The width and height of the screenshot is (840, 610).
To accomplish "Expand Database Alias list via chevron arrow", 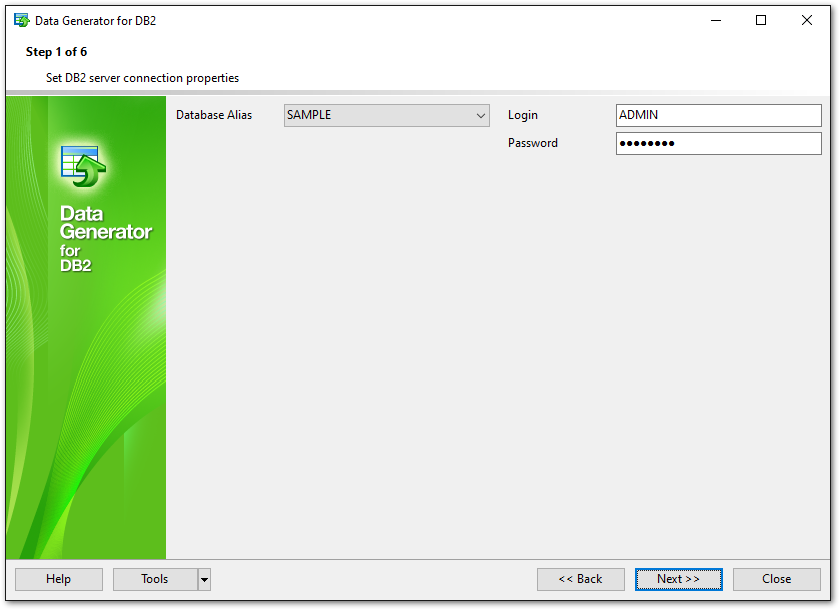I will 481,116.
